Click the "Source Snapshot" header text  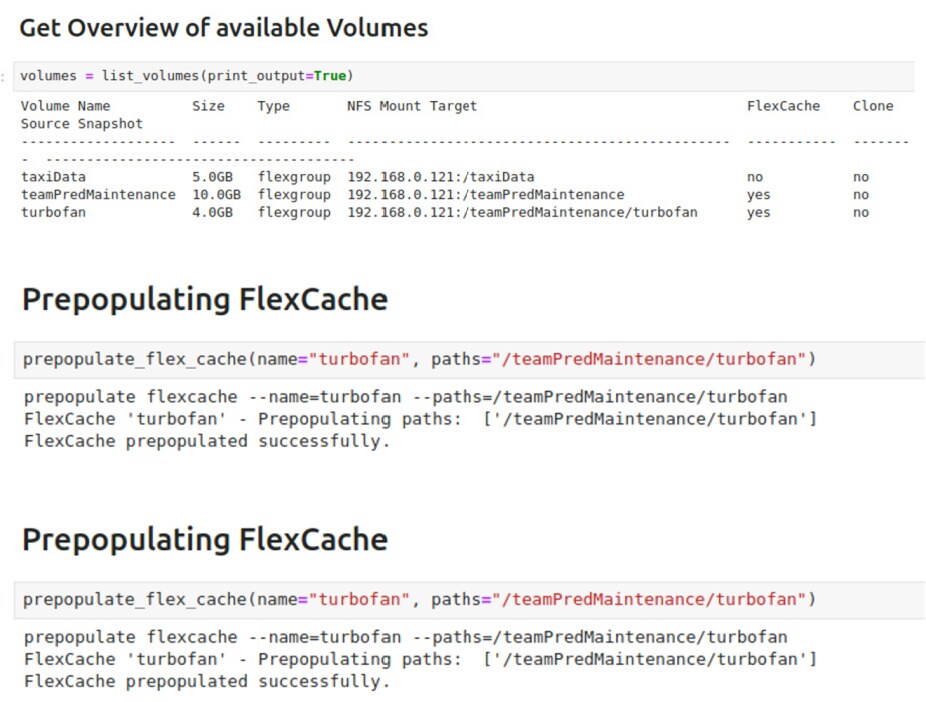tap(82, 124)
